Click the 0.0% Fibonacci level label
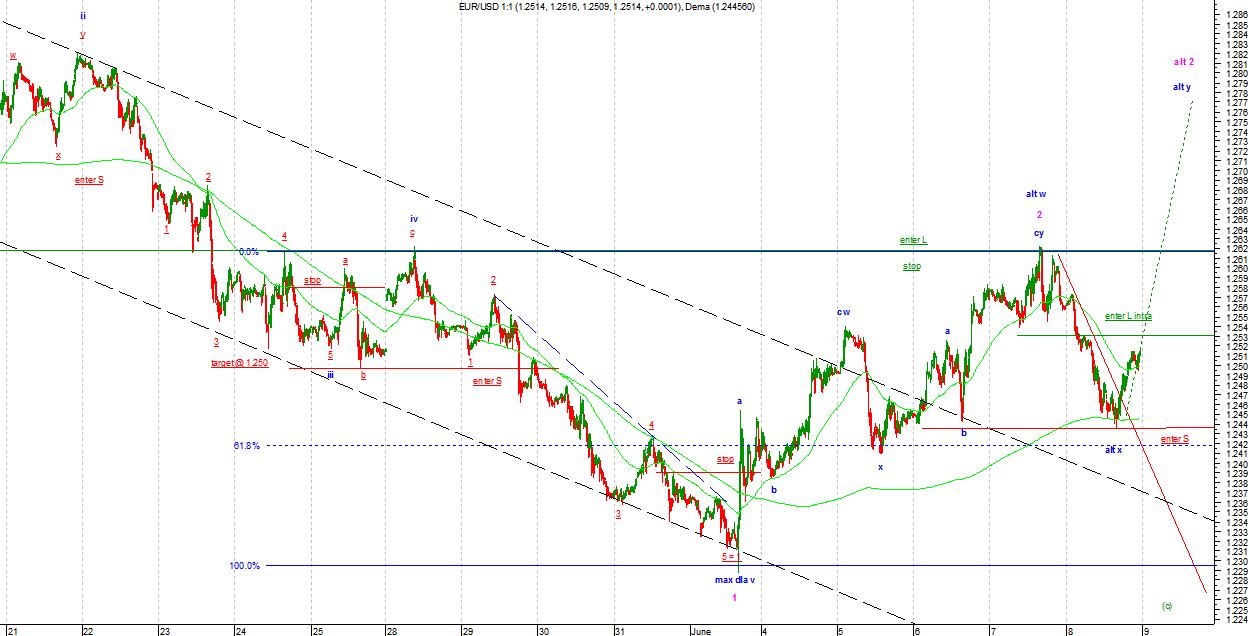Screen dimensions: 1250x636 pos(248,252)
